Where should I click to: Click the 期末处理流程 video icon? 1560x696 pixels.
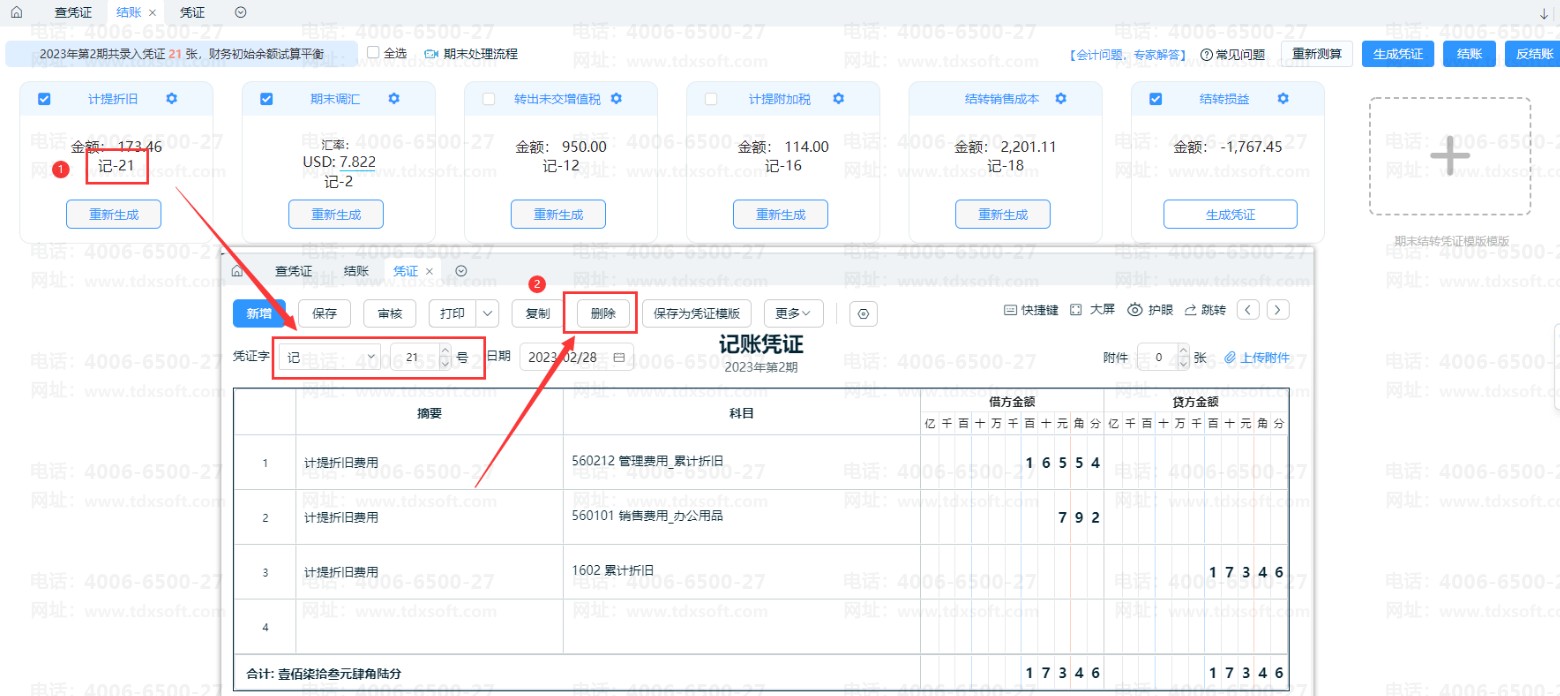(431, 54)
